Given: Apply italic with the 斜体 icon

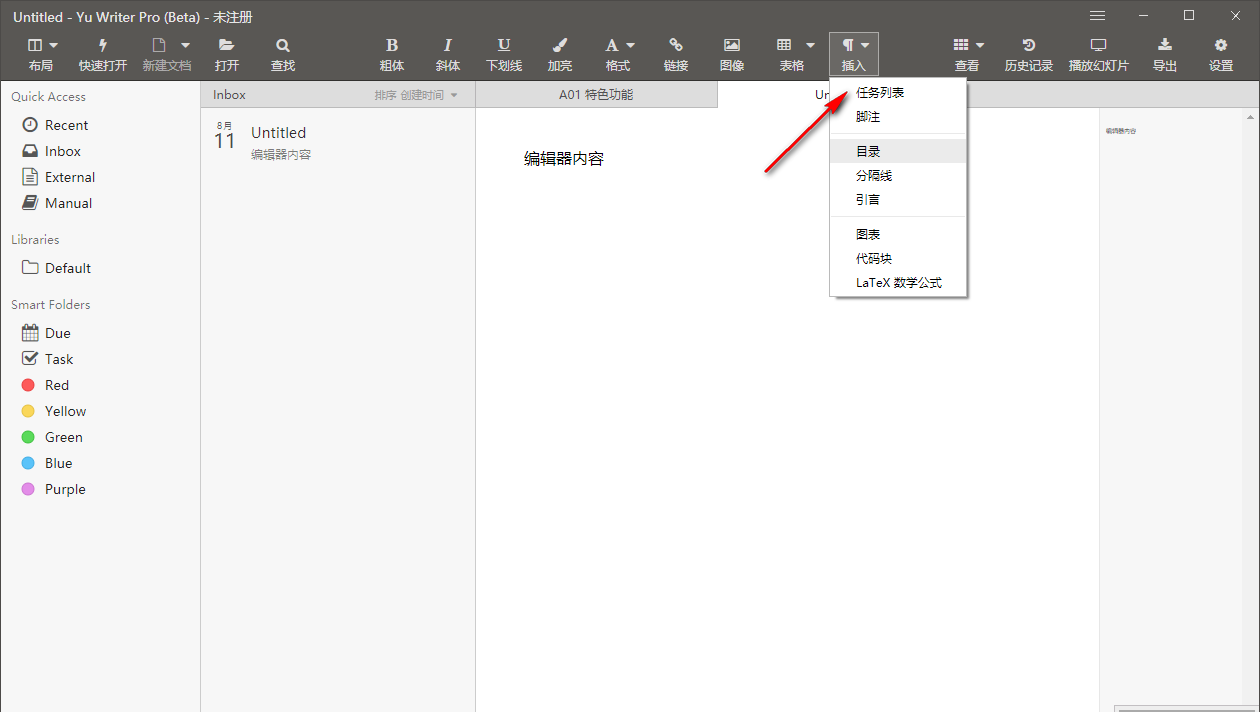Looking at the screenshot, I should pos(448,45).
